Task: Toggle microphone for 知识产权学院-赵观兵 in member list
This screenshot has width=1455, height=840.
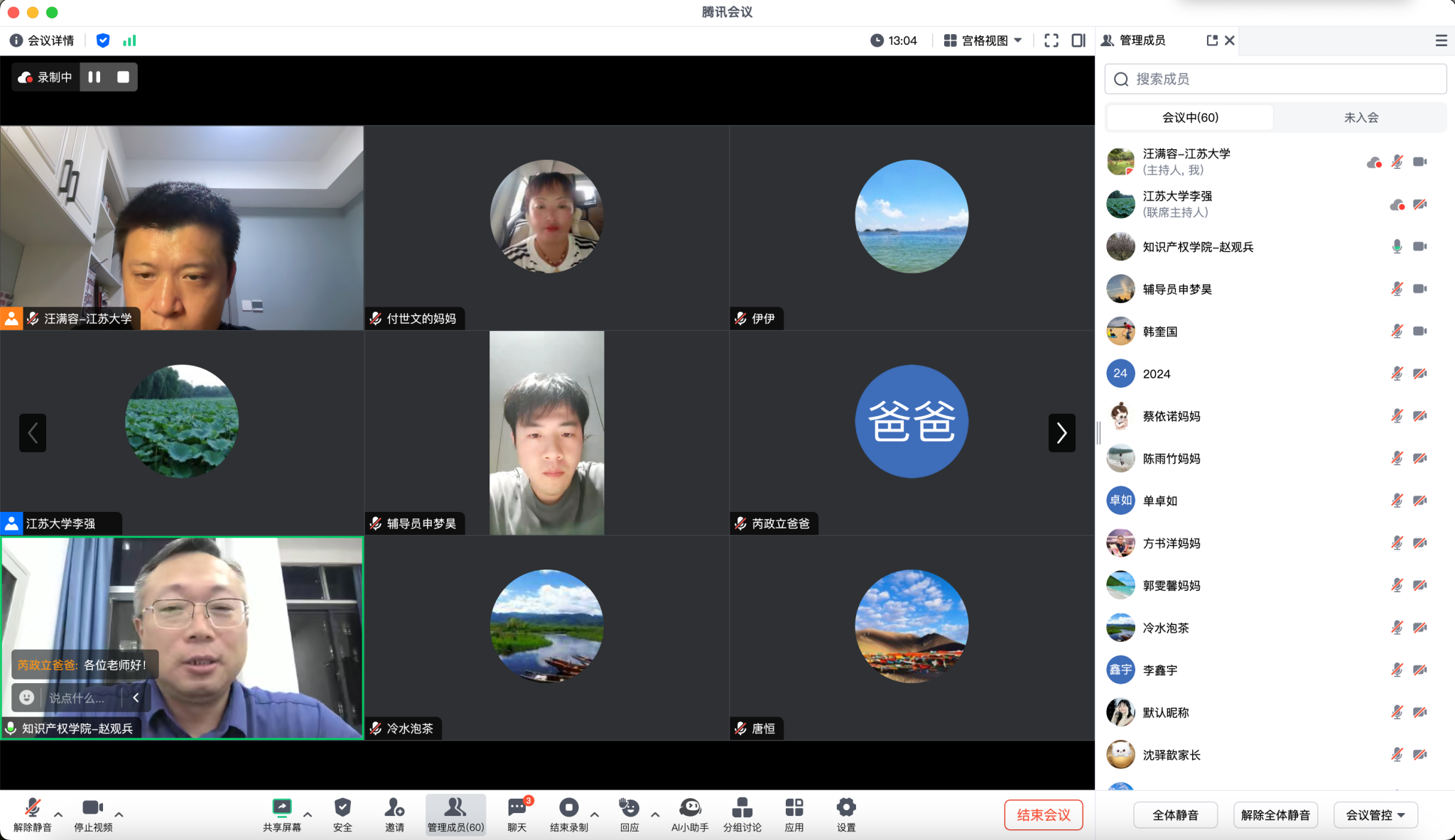Action: click(x=1397, y=246)
